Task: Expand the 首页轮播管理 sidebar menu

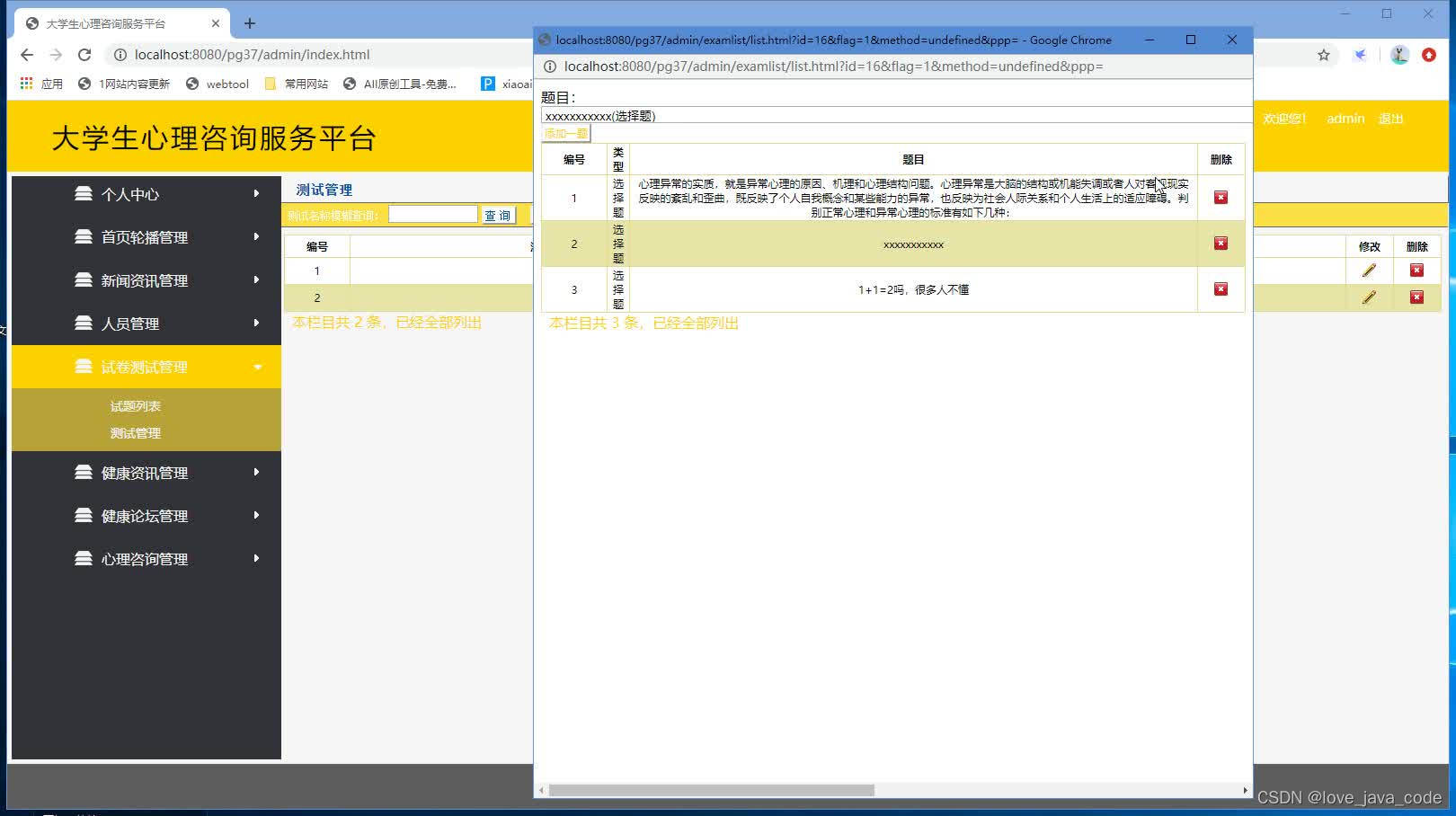Action: [146, 237]
